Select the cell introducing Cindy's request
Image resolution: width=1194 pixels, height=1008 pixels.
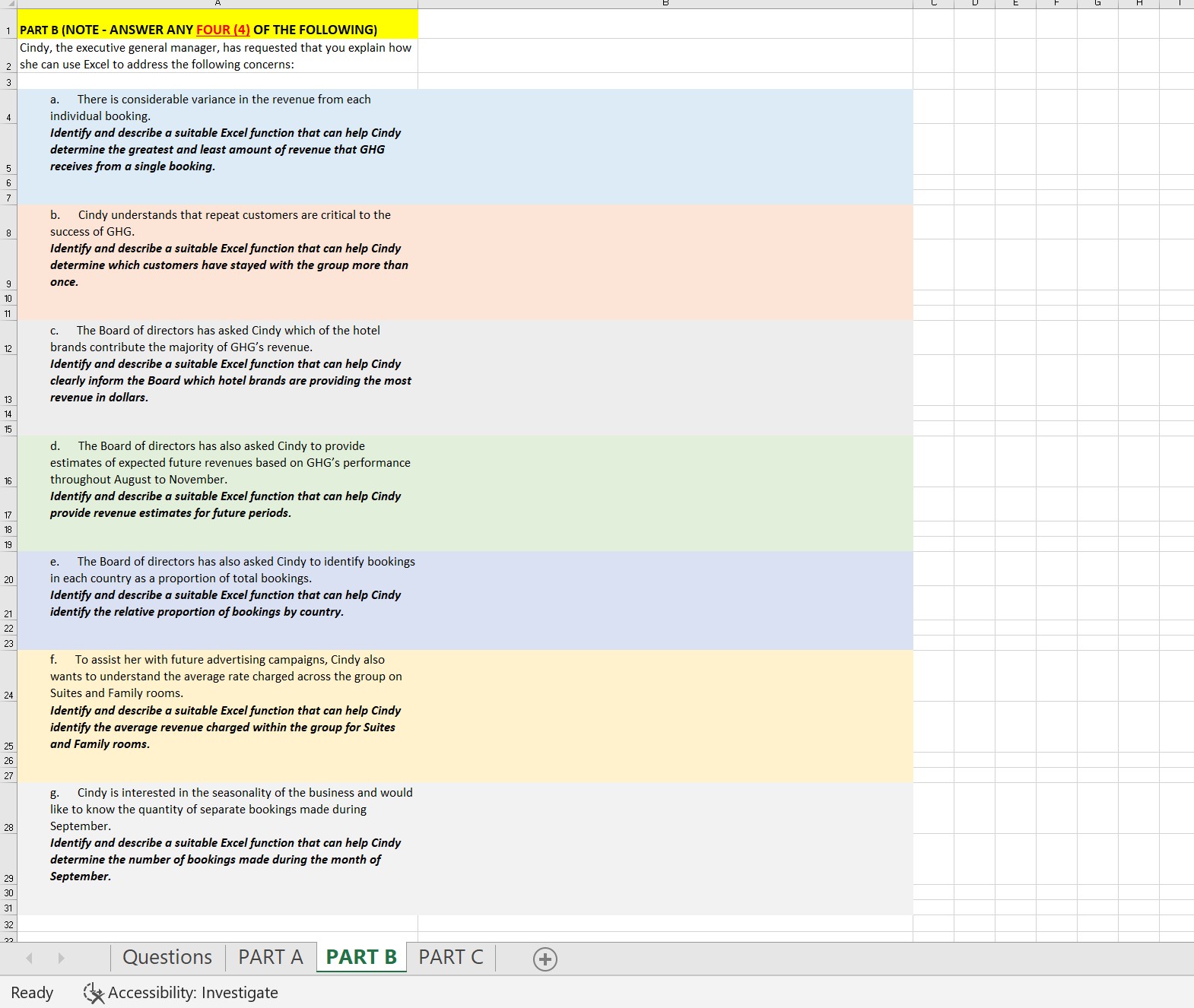click(x=218, y=55)
